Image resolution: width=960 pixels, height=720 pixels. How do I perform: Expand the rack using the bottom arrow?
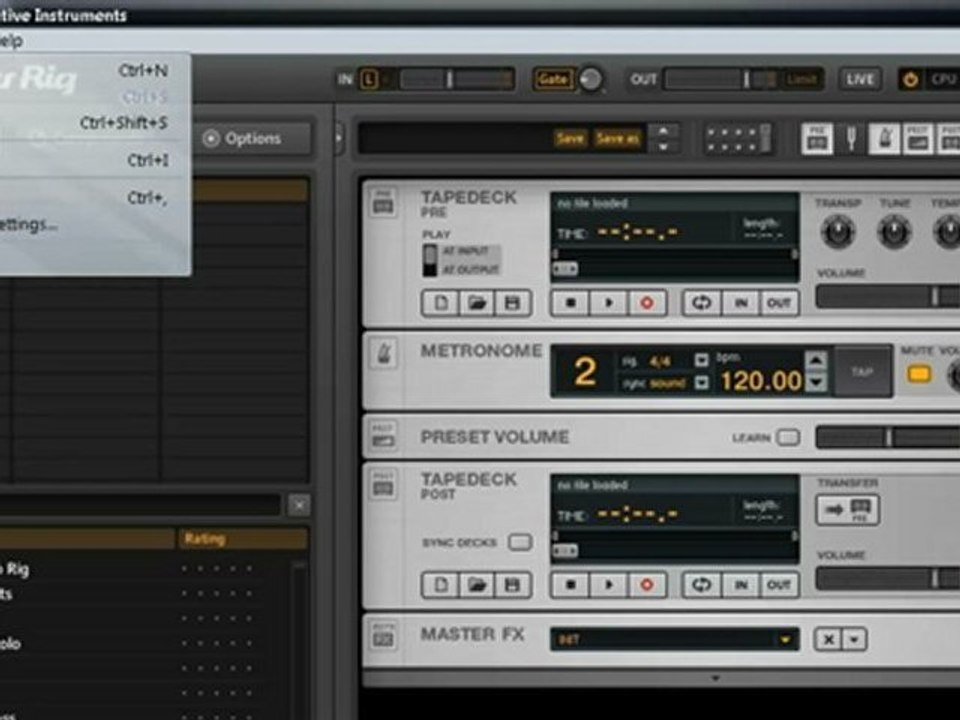[715, 678]
